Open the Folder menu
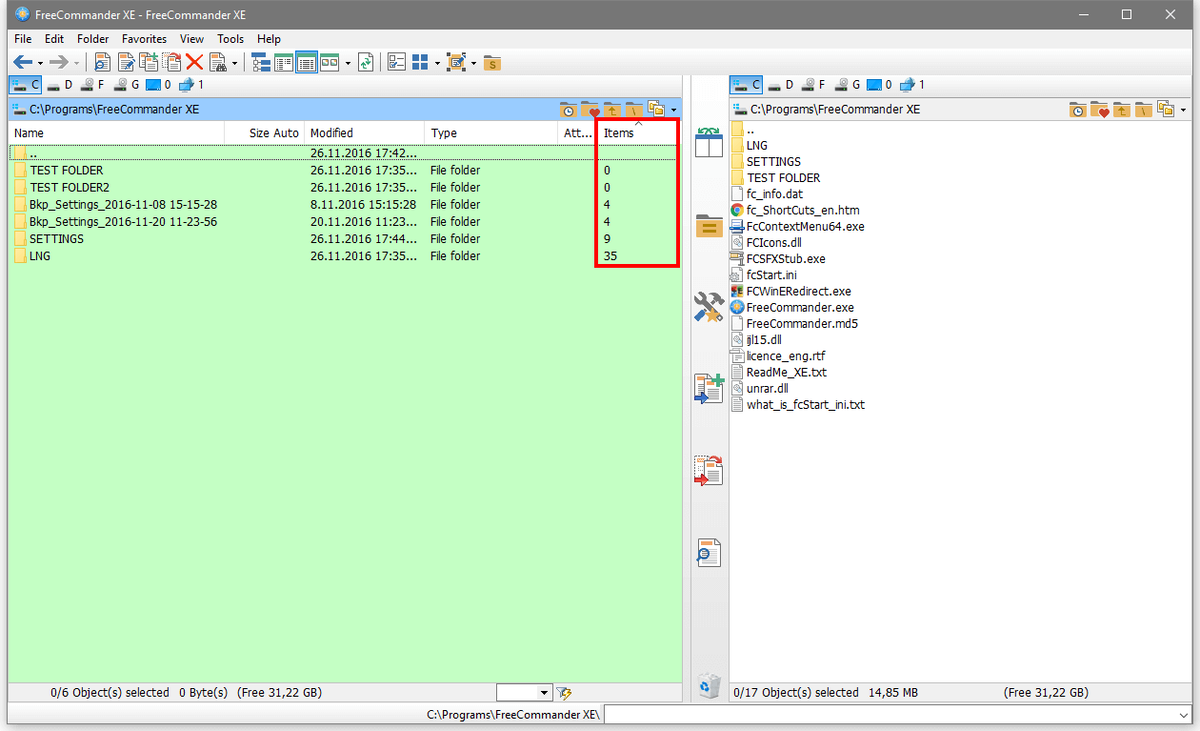Viewport: 1200px width, 731px height. (93, 39)
